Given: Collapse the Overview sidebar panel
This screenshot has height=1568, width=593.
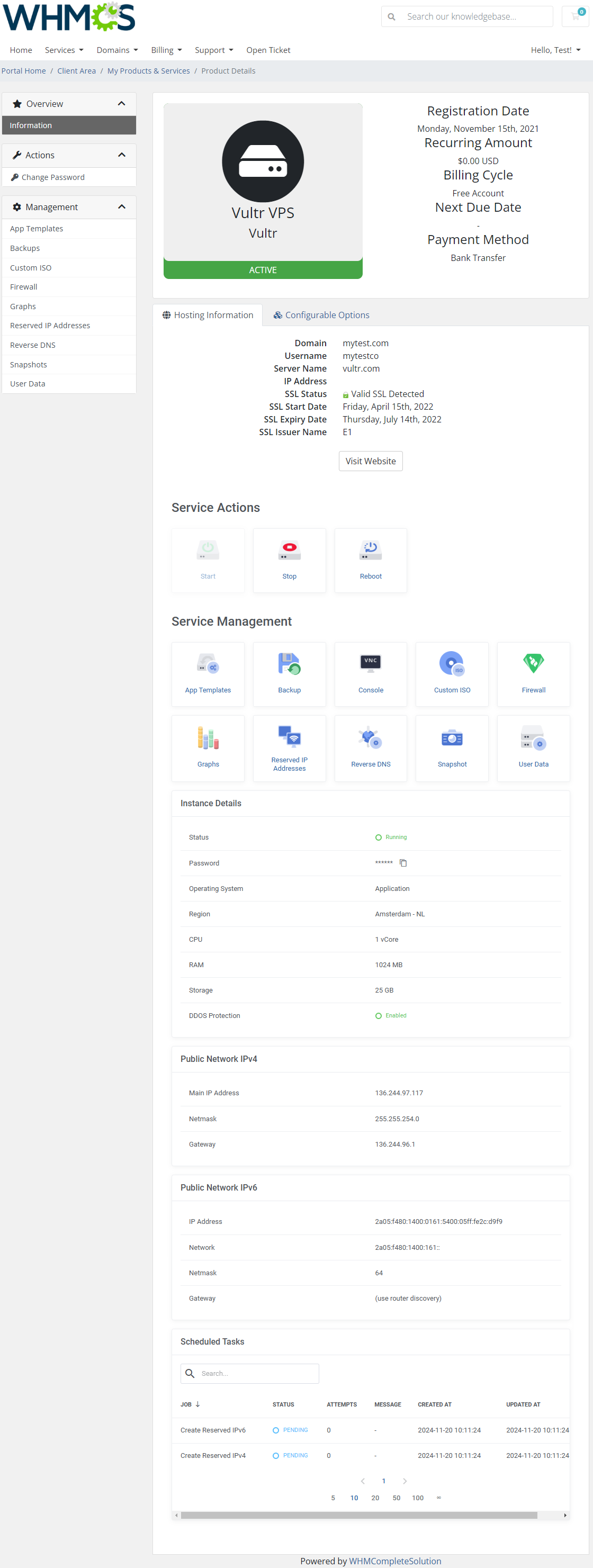Looking at the screenshot, I should tap(121, 103).
